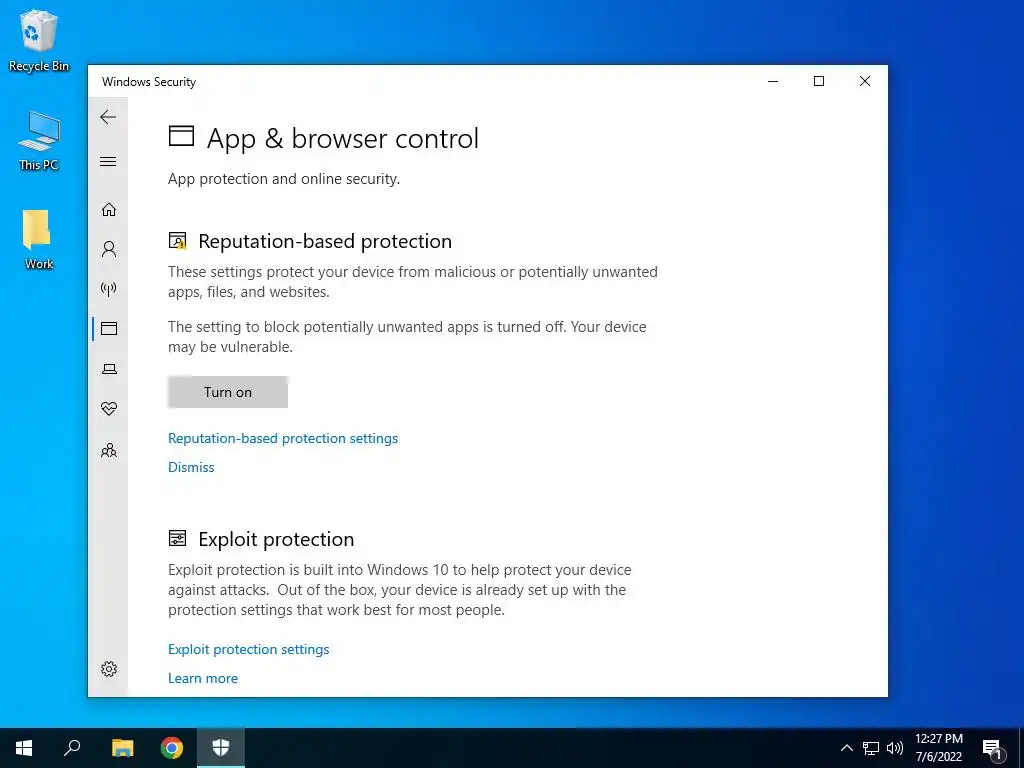Open the Home section in the sidebar
This screenshot has height=768, width=1024.
click(x=109, y=210)
